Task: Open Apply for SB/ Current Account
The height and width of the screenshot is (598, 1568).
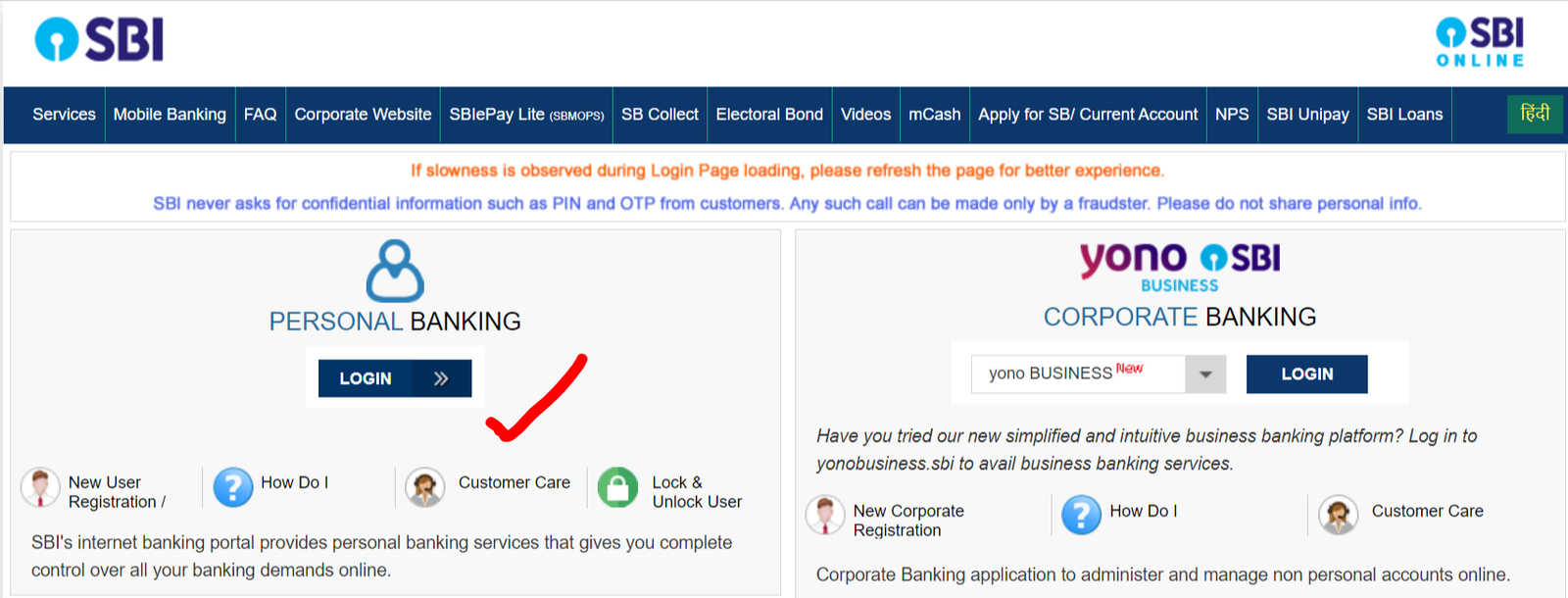Action: click(1088, 115)
